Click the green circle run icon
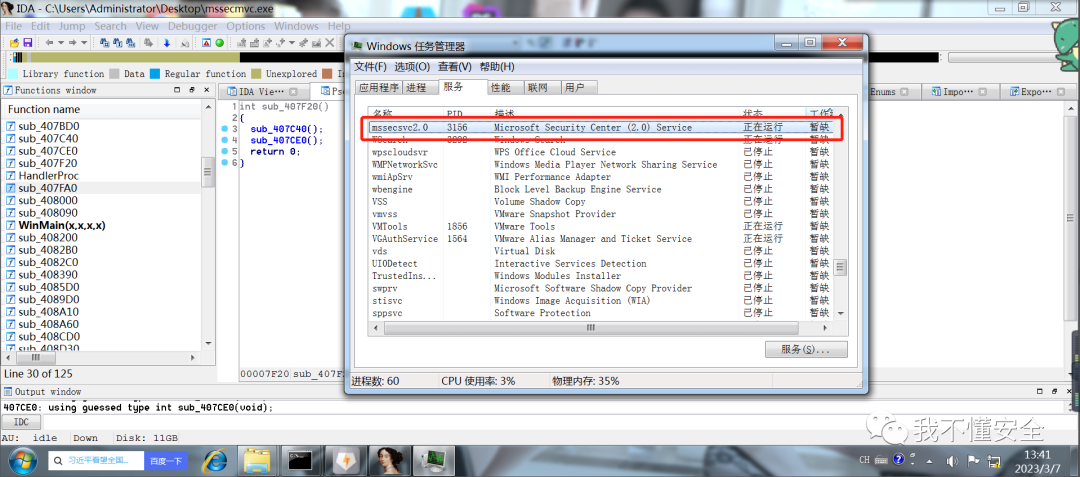1080x477 pixels. coord(220,43)
